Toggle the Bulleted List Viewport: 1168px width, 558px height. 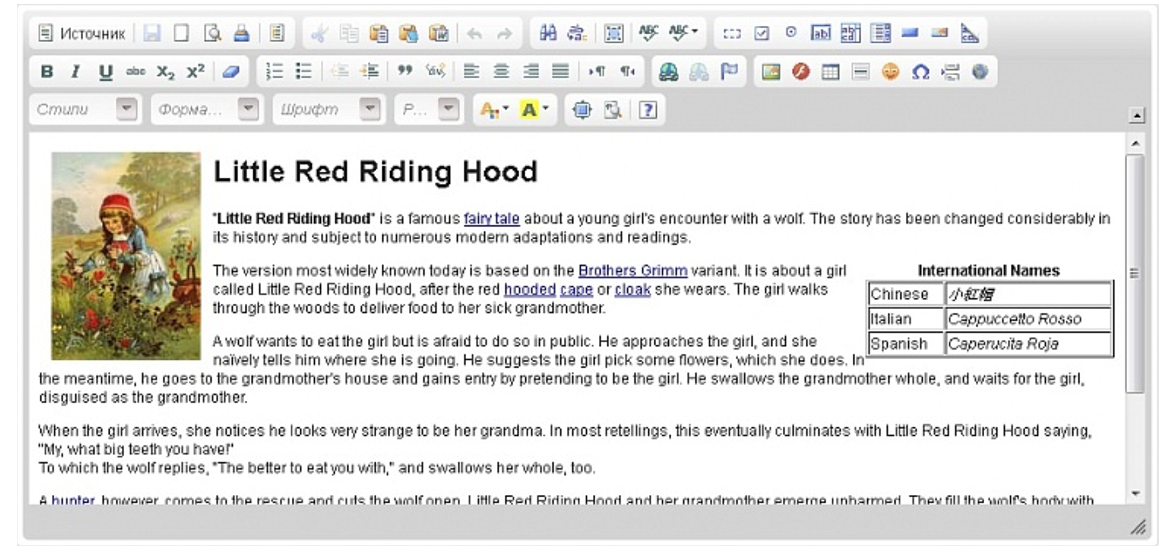coord(304,72)
